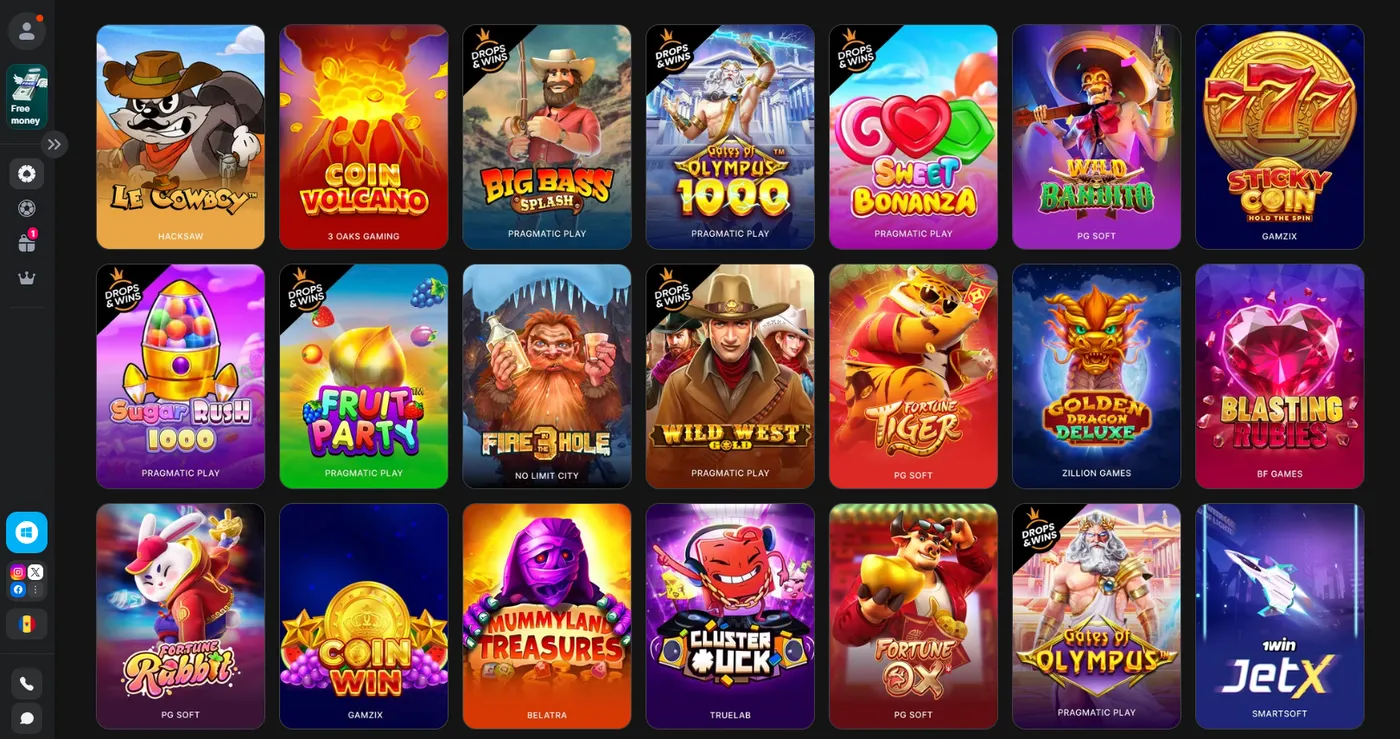Launch the Sweet Bonanza game
Screen dimensions: 1400x739
pyautogui.click(x=913, y=137)
